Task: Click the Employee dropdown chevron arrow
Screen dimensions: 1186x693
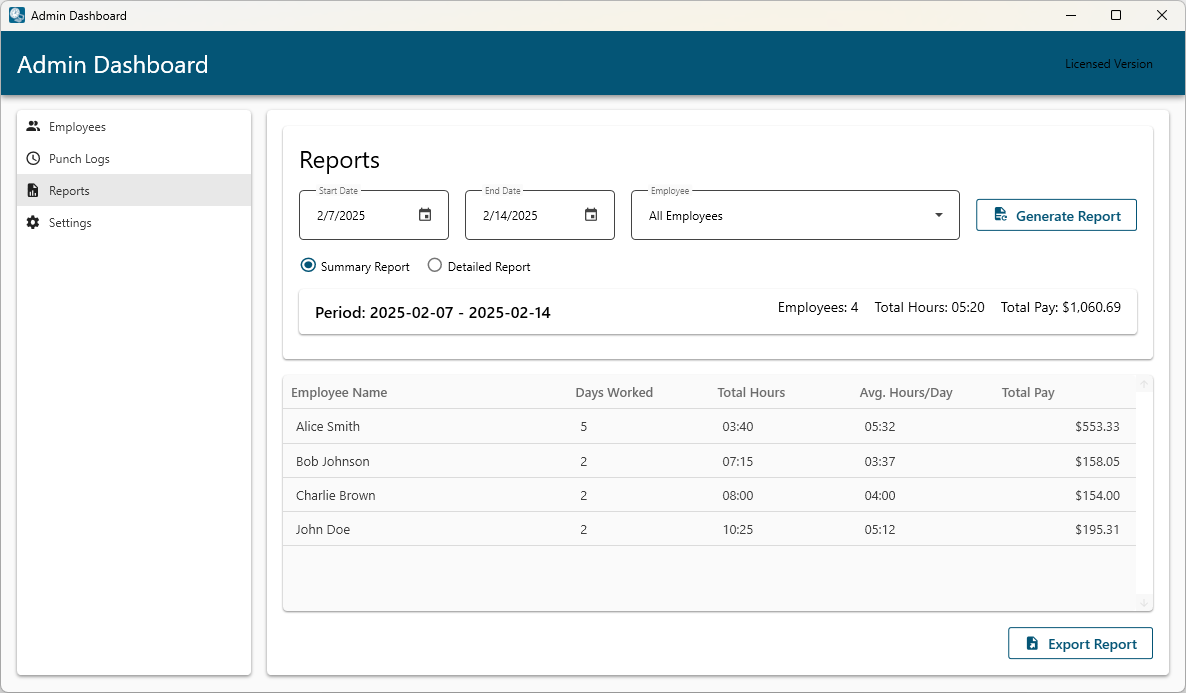Action: coord(938,215)
